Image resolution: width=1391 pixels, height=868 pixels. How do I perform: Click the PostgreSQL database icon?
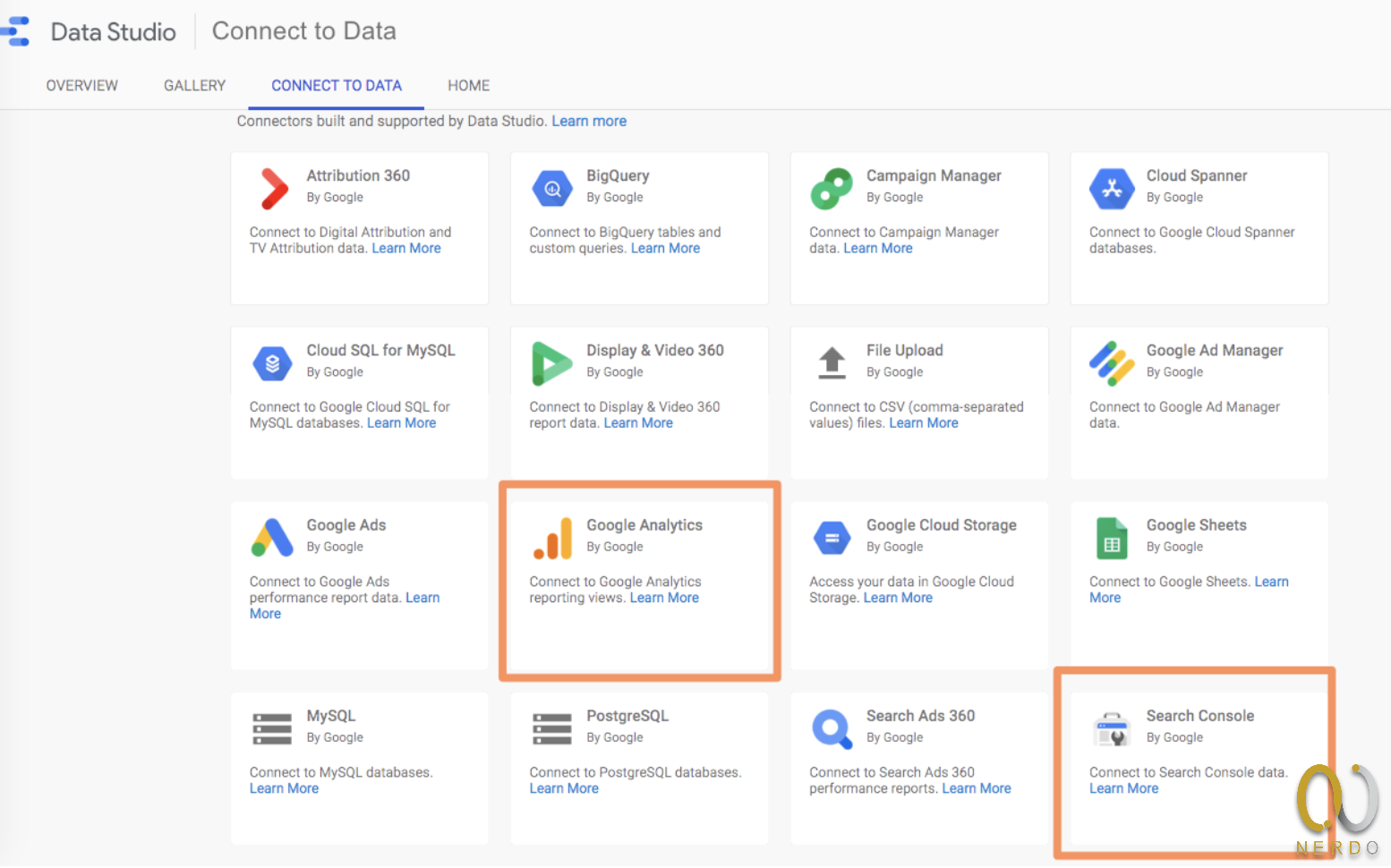coord(552,728)
